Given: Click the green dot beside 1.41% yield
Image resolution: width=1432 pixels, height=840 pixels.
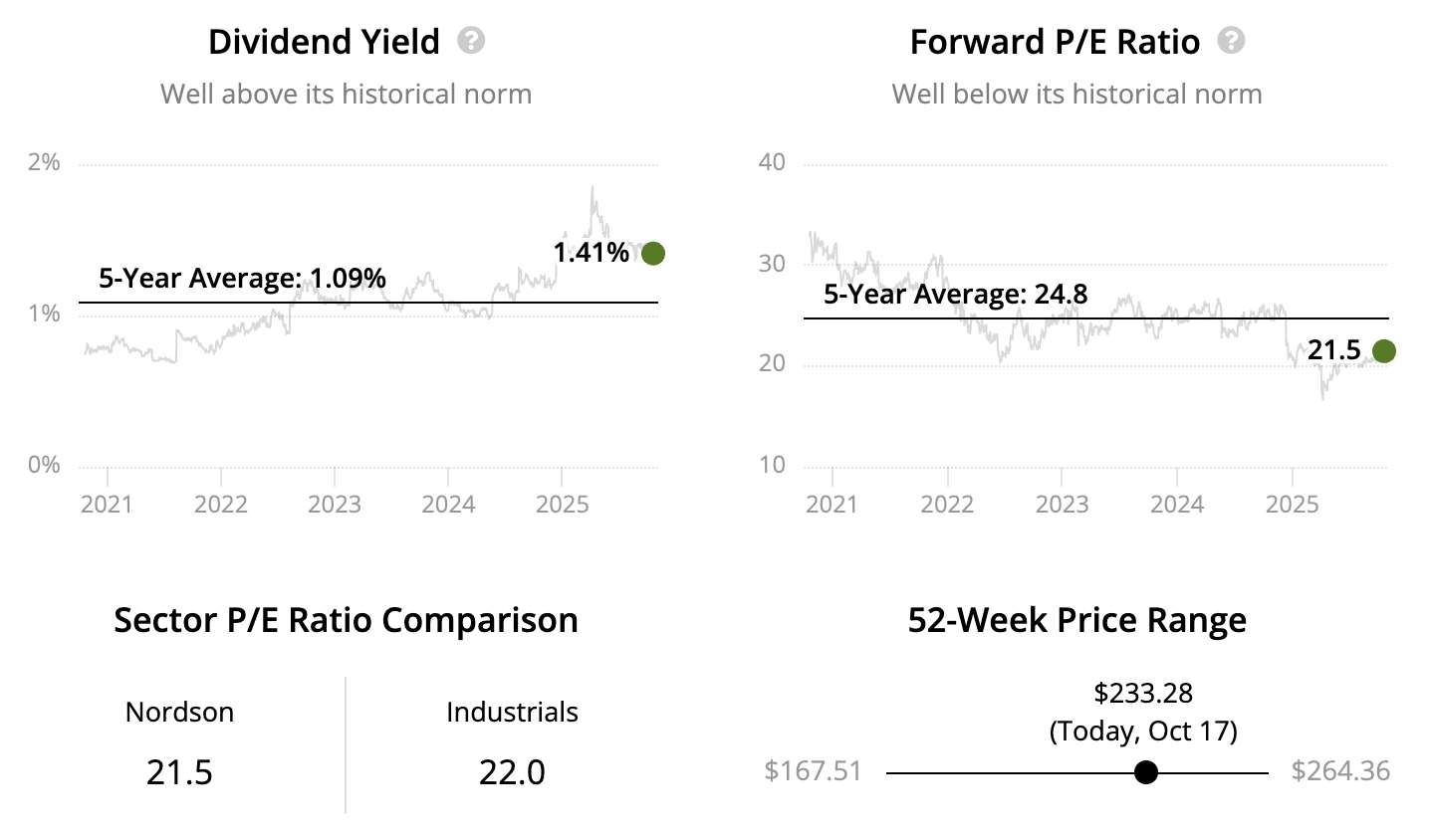Looking at the screenshot, I should 653,254.
